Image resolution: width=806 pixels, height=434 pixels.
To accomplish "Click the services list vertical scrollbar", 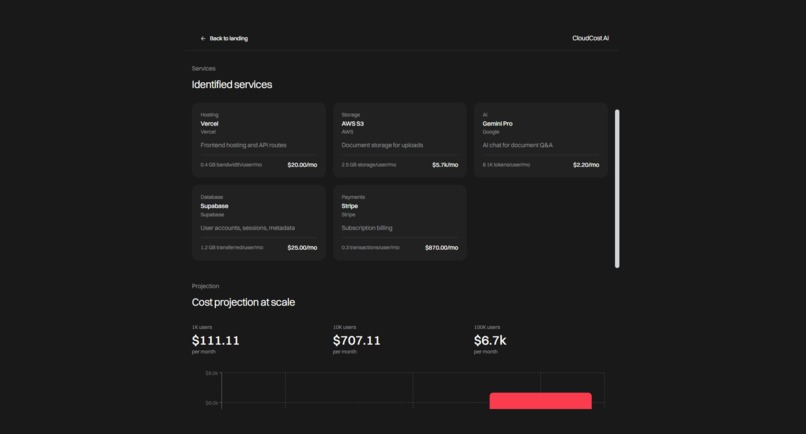I will [617, 189].
